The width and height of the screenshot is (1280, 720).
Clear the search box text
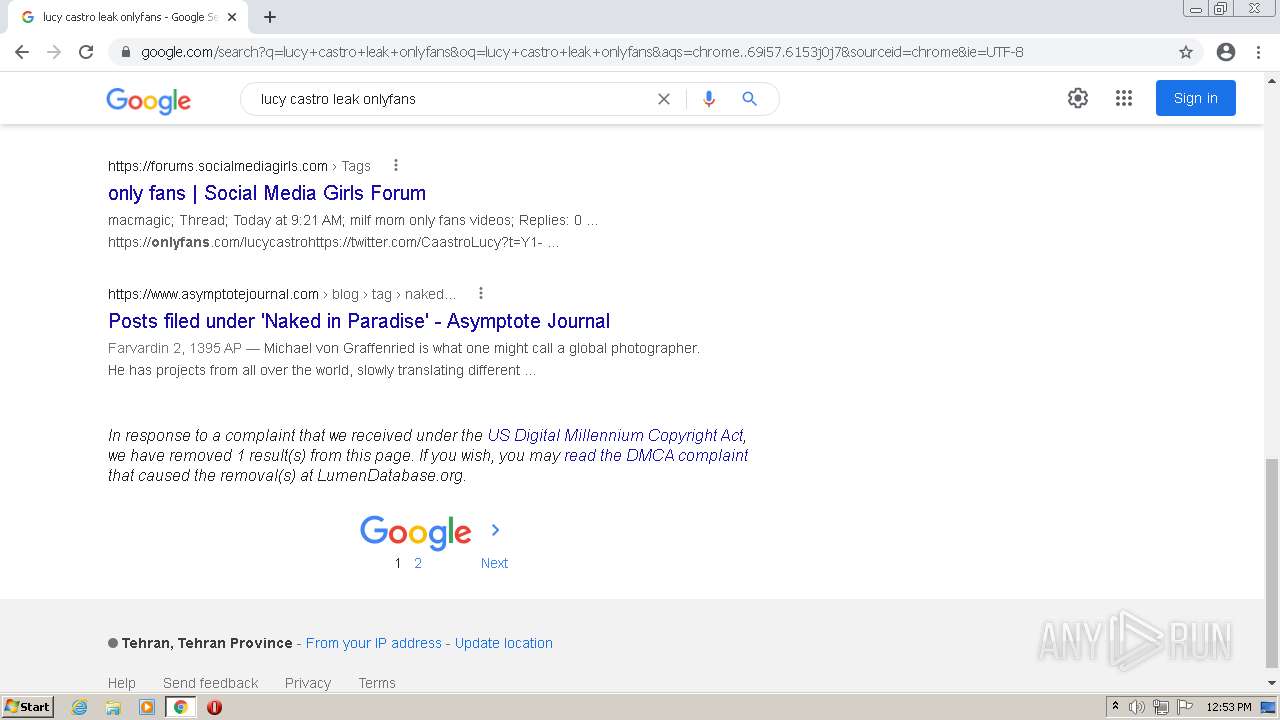pyautogui.click(x=664, y=99)
